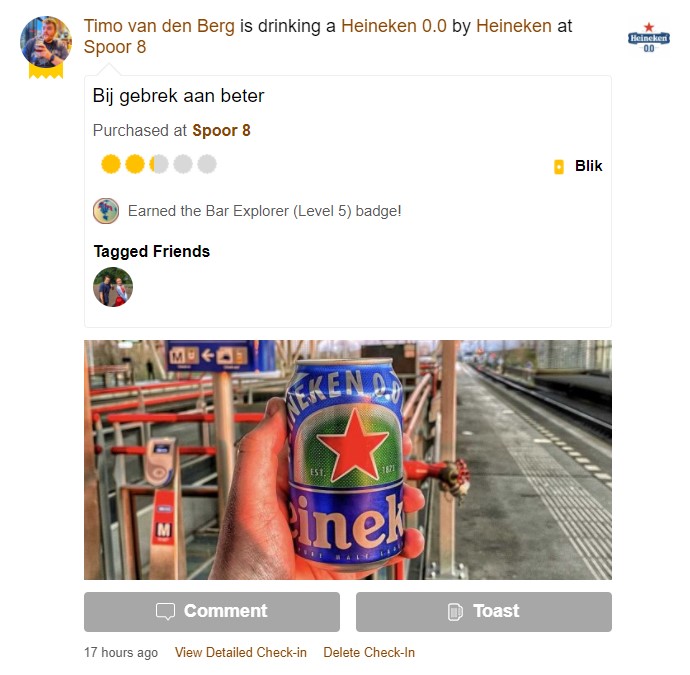Viewport: 690px width, 675px height.
Task: Open Timo van den Berg's profile avatar
Action: pos(46,42)
